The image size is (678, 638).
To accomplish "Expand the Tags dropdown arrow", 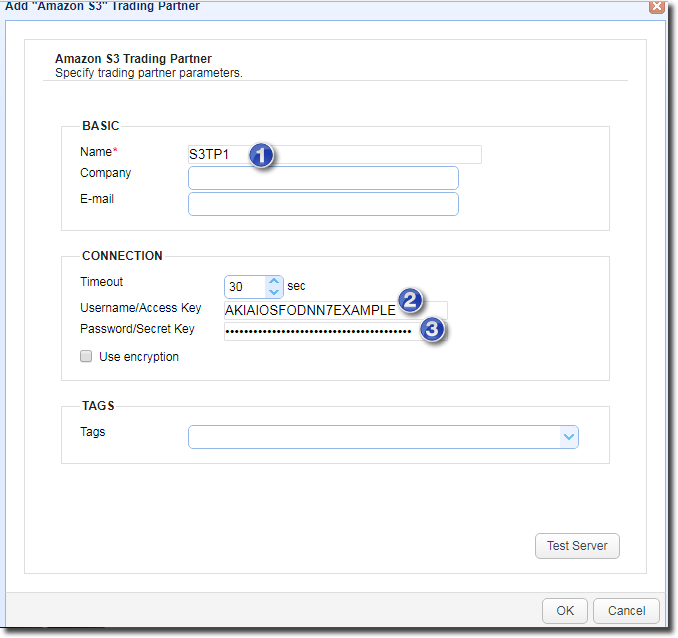I will (568, 437).
